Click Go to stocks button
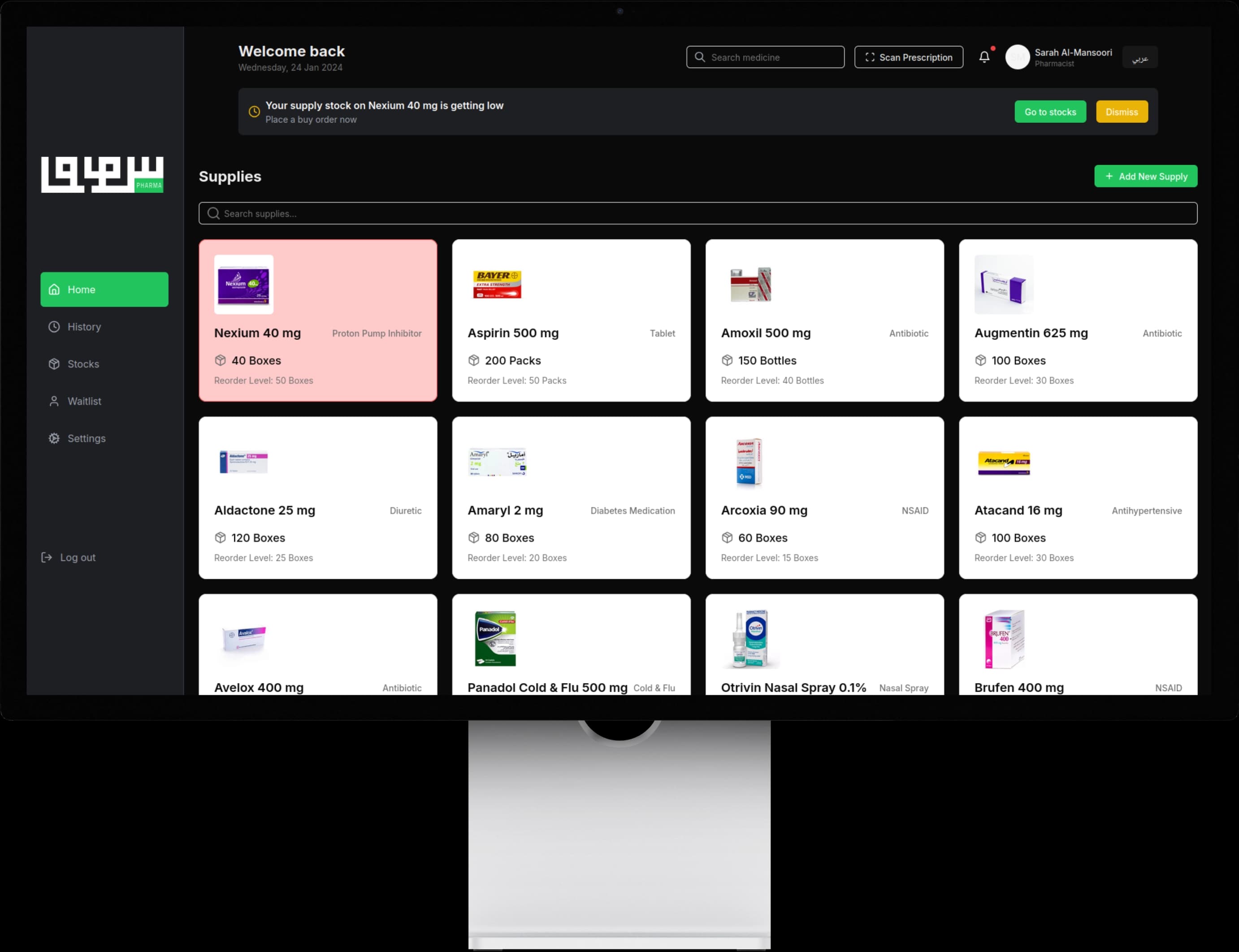This screenshot has width=1239, height=952. (x=1051, y=111)
